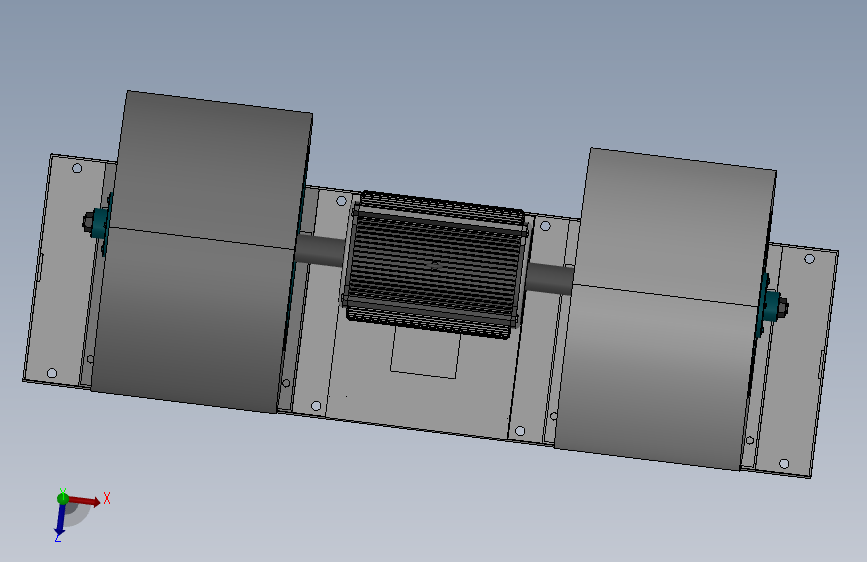Select the shaft between left blower and motor

[320, 251]
